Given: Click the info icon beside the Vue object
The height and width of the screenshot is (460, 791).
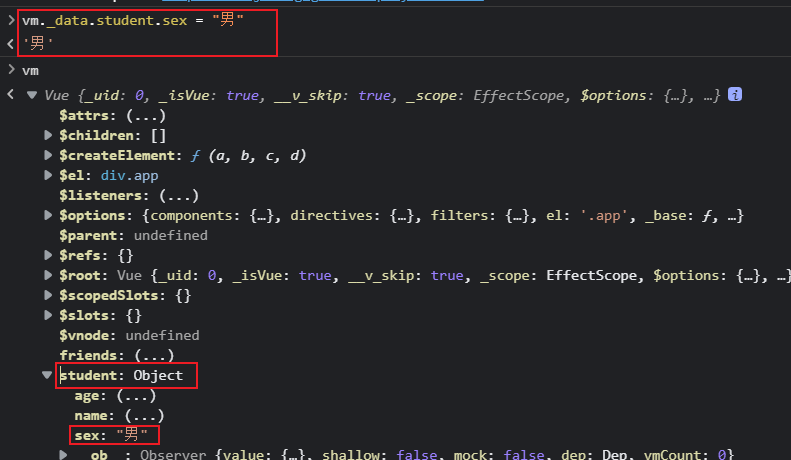Looking at the screenshot, I should pos(735,95).
